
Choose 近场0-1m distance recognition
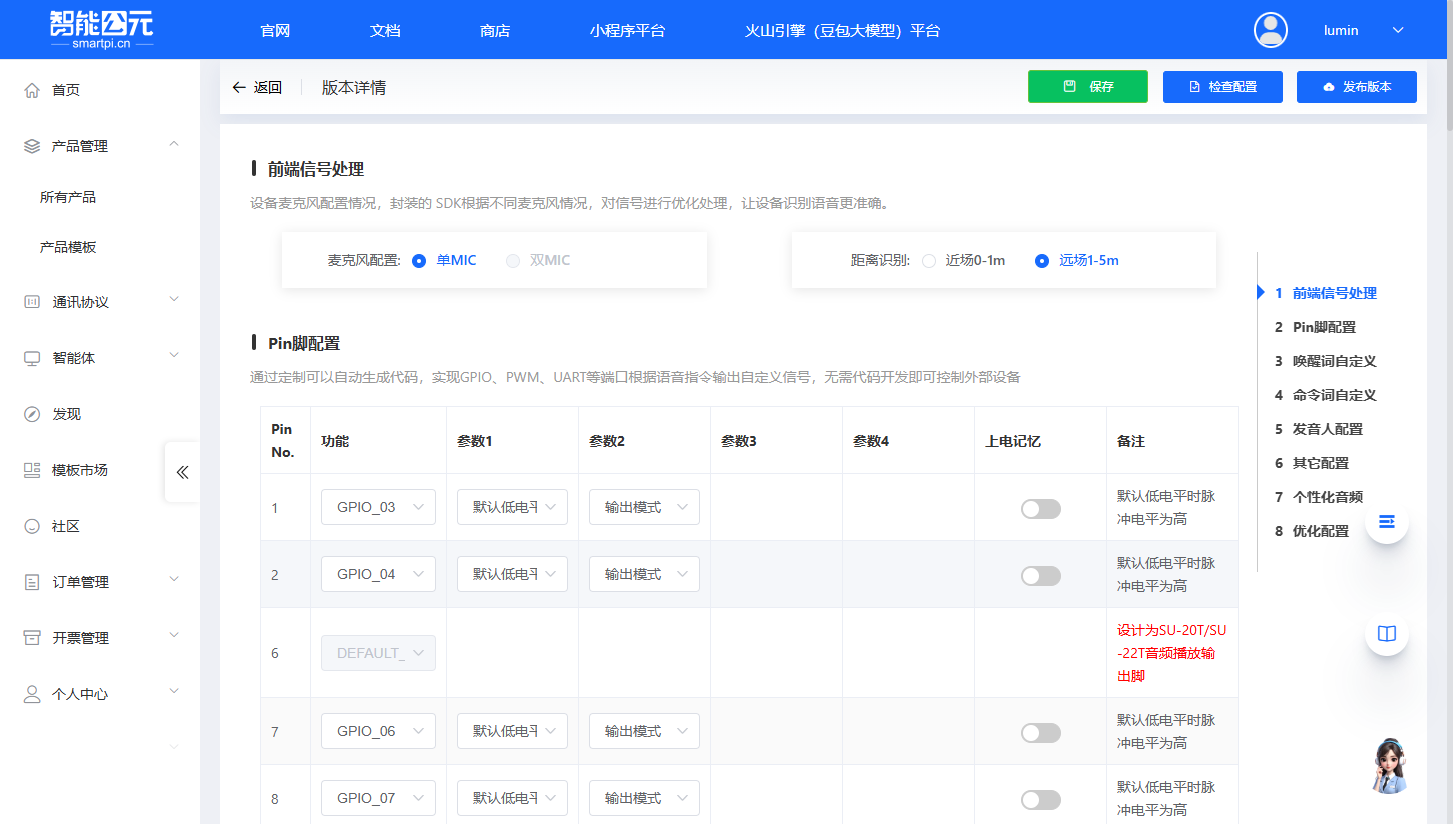(x=928, y=261)
